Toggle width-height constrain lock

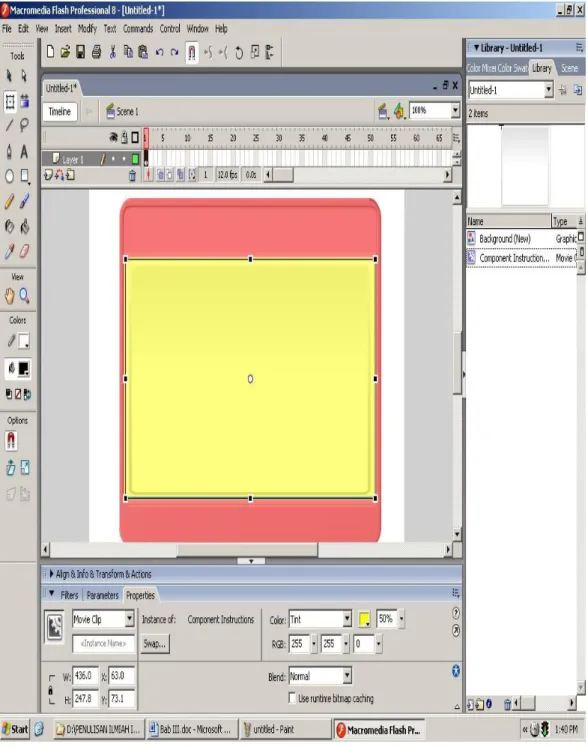pyautogui.click(x=51, y=689)
